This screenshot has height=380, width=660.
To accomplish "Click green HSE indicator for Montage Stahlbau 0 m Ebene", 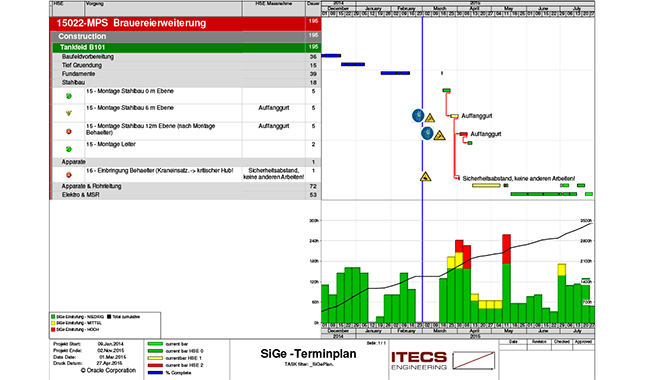I will pyautogui.click(x=69, y=96).
